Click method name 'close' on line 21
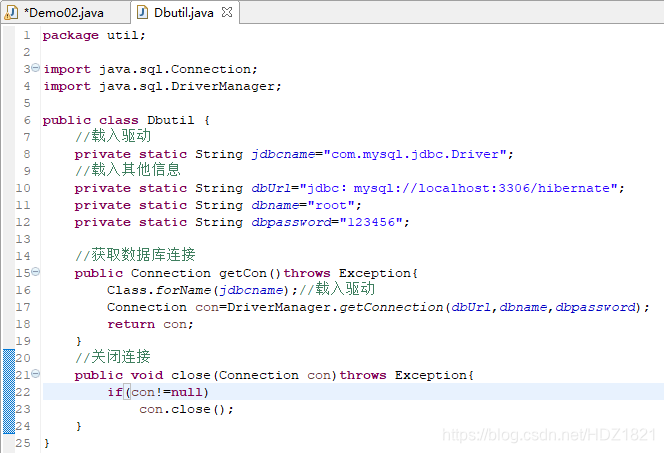This screenshot has width=664, height=453. [191, 376]
